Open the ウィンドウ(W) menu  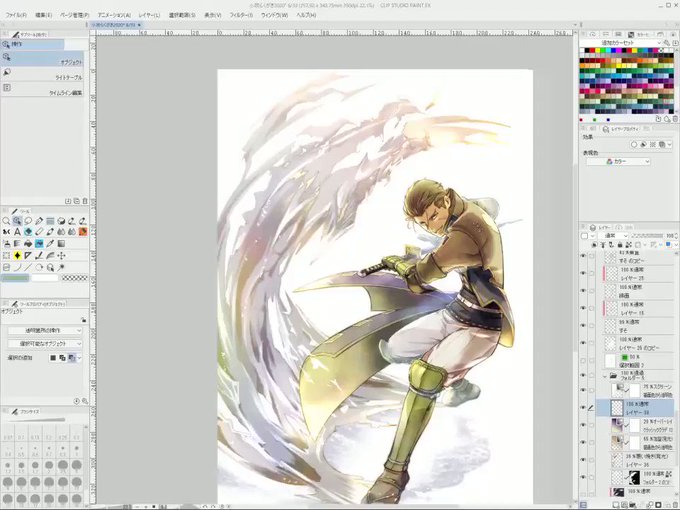click(275, 15)
